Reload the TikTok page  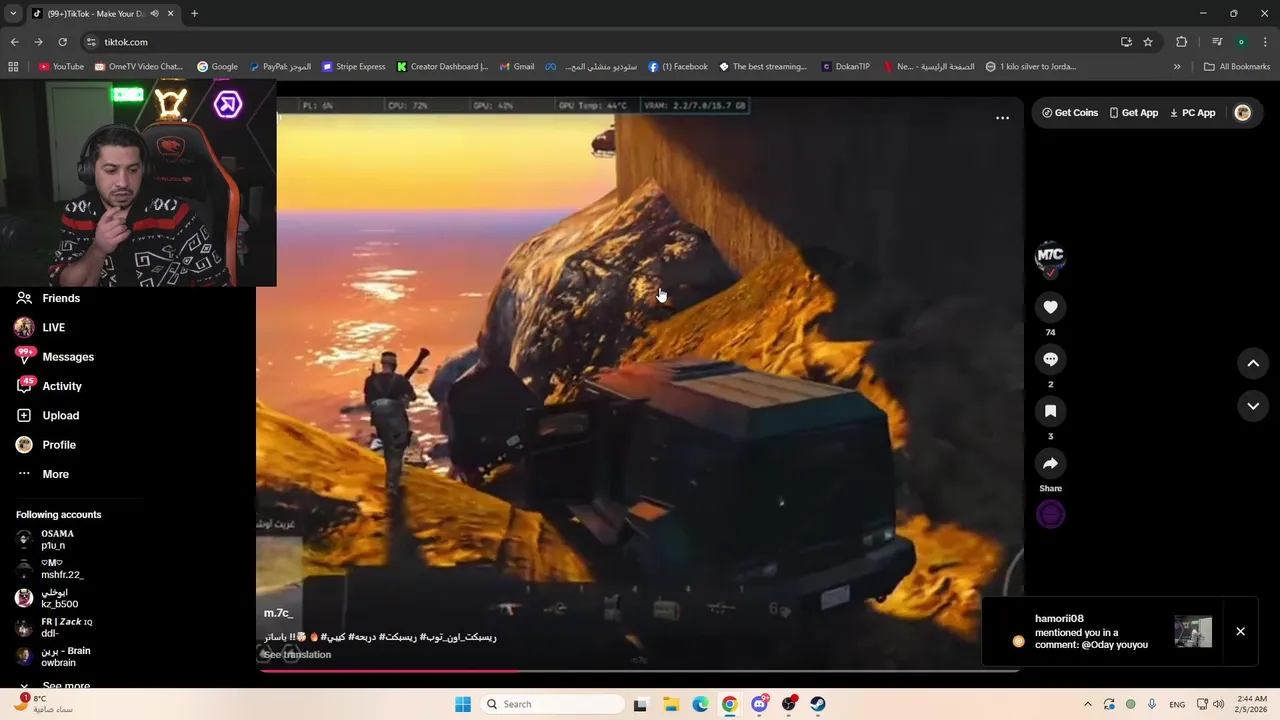[x=62, y=42]
